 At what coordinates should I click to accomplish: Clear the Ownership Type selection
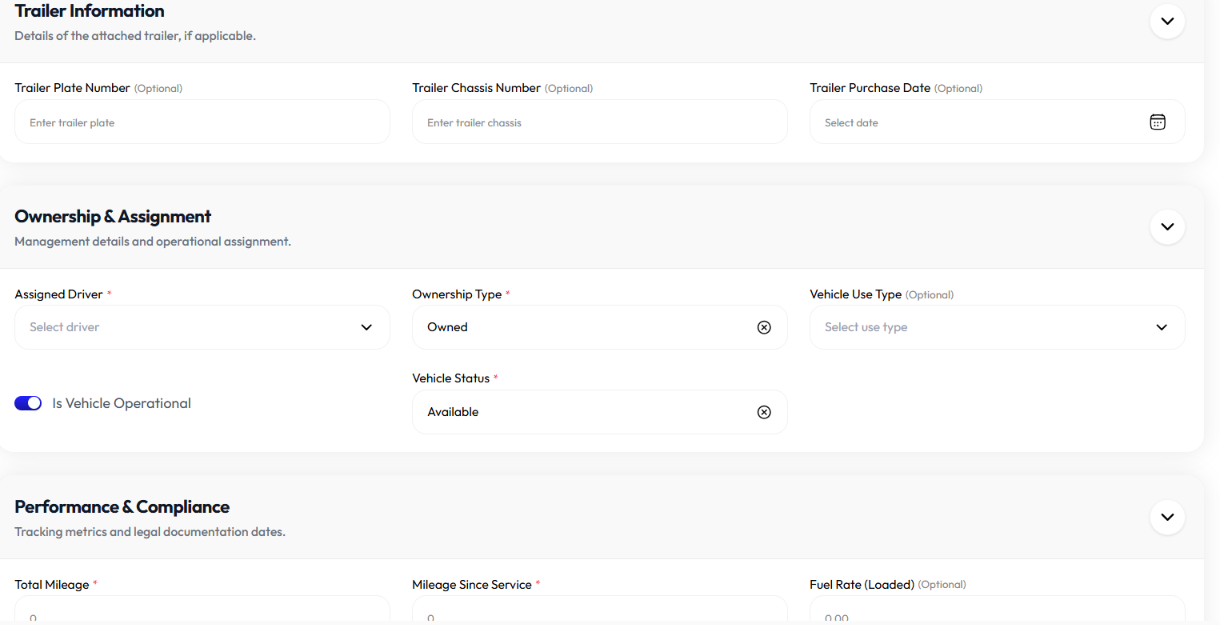764,327
